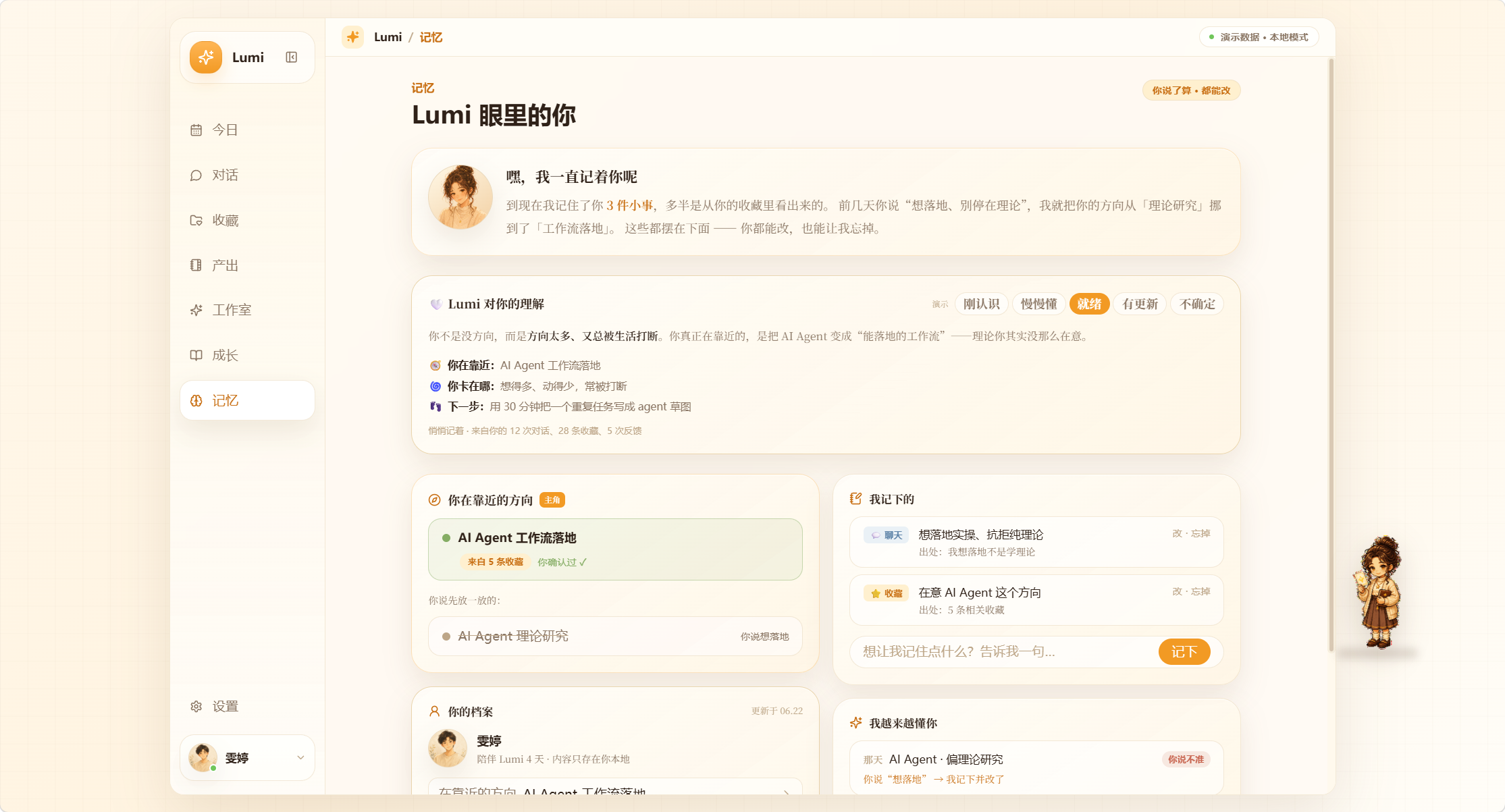Click the Lumi breadcrumb link
The height and width of the screenshot is (812, 1505).
tap(388, 37)
